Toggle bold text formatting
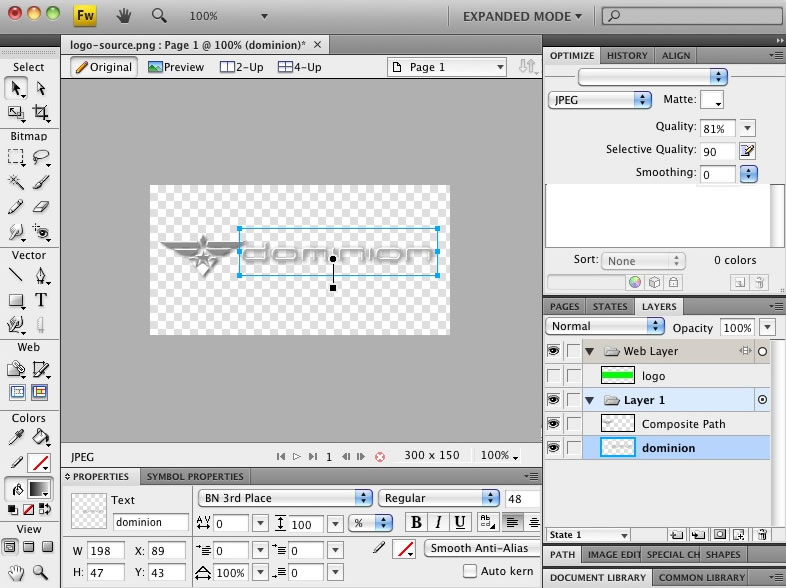The width and height of the screenshot is (786, 588). [x=416, y=522]
